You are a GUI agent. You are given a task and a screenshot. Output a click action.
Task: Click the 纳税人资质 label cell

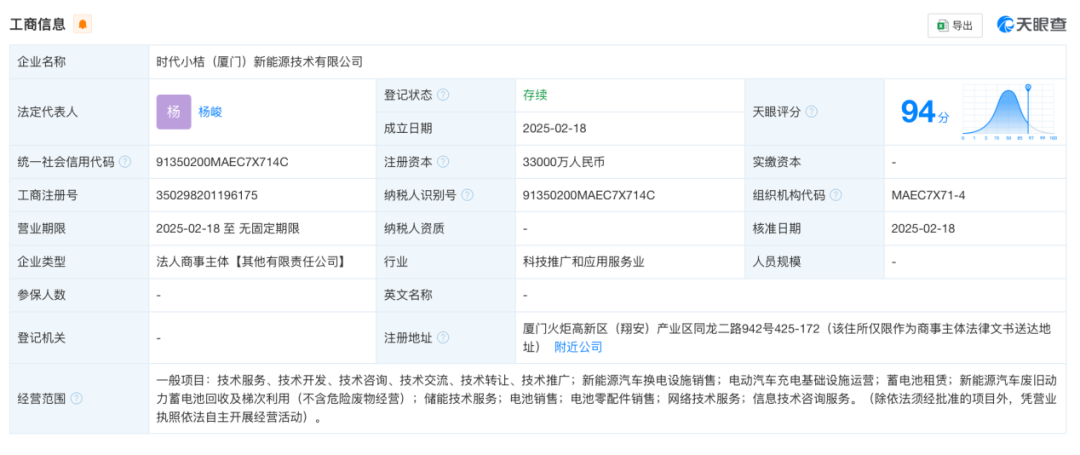(446, 229)
